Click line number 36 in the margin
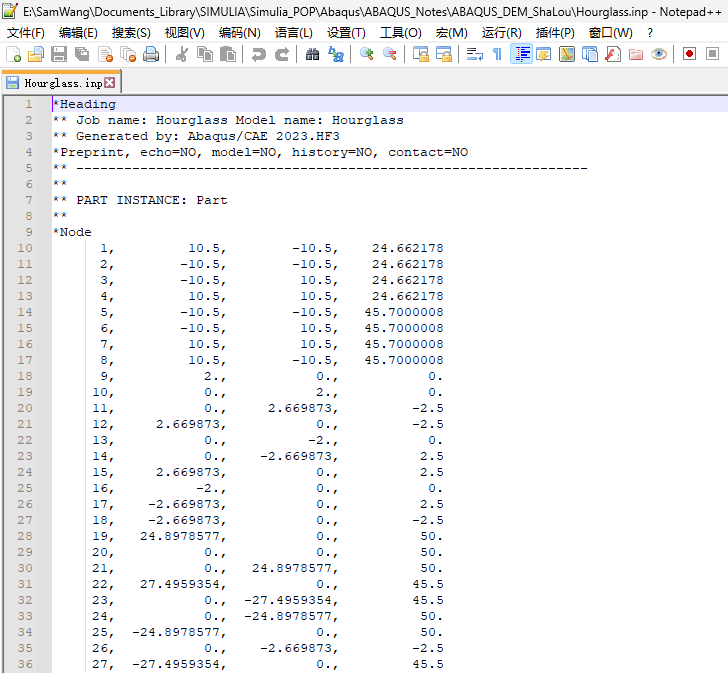 coord(25,664)
